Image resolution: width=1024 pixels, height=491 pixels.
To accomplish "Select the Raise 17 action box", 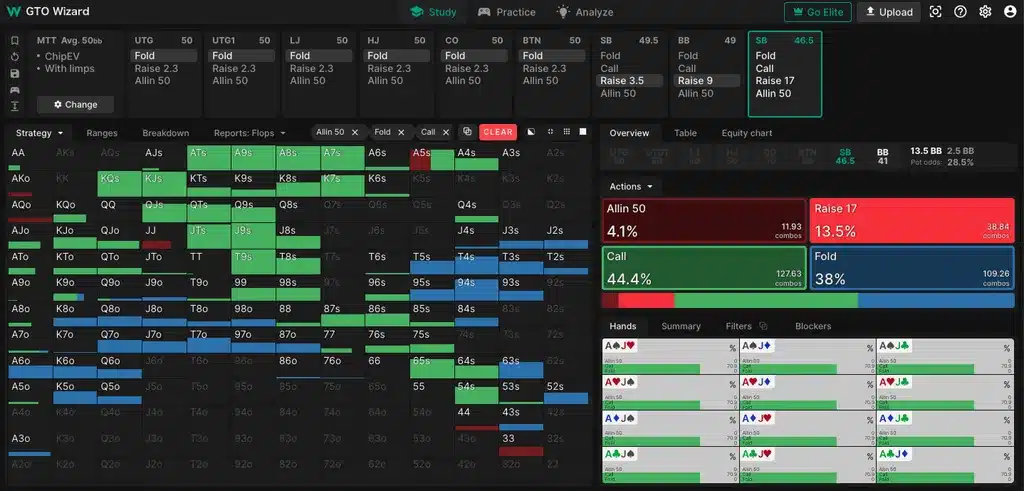I will [x=912, y=221].
